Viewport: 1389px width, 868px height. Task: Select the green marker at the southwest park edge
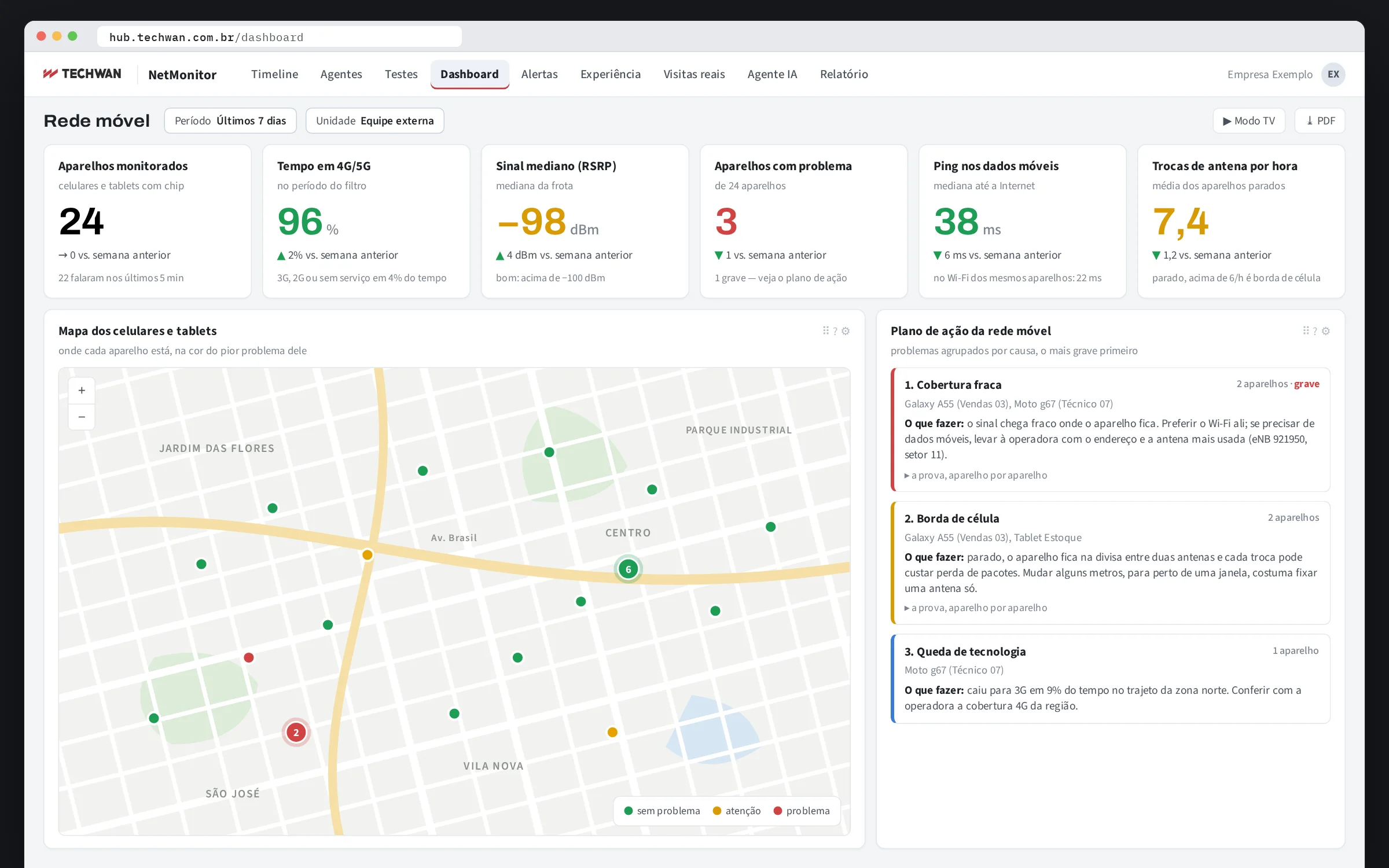pos(154,718)
